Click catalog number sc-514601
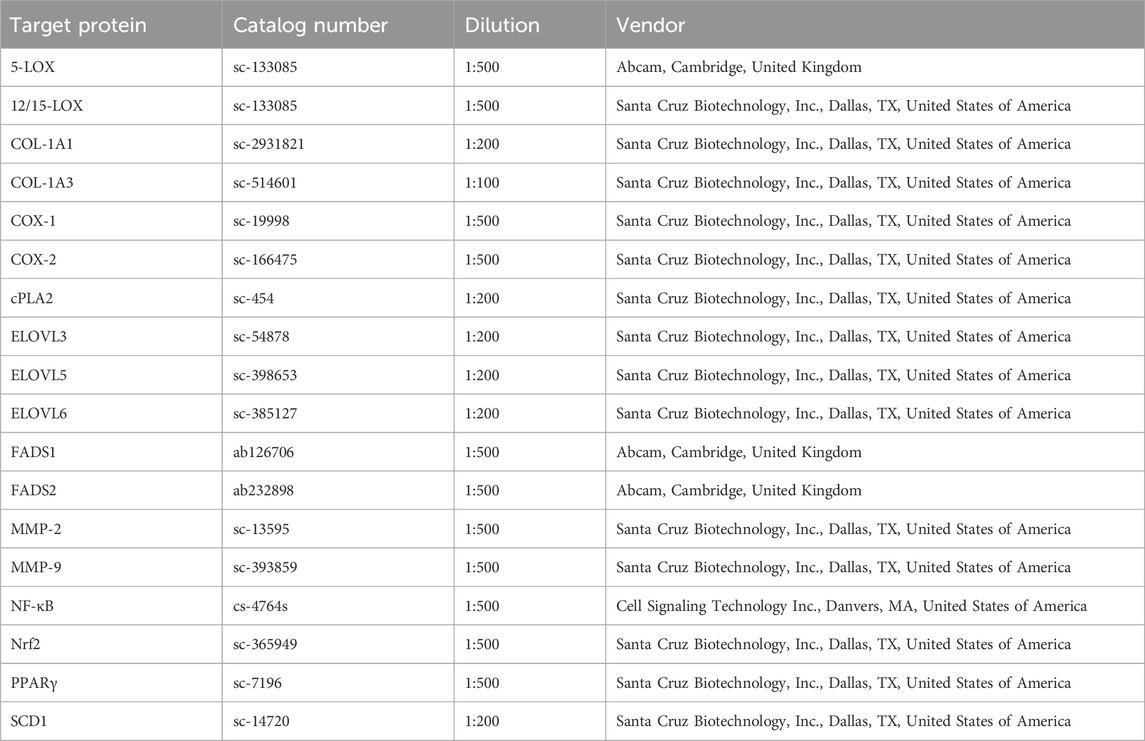 [265, 183]
